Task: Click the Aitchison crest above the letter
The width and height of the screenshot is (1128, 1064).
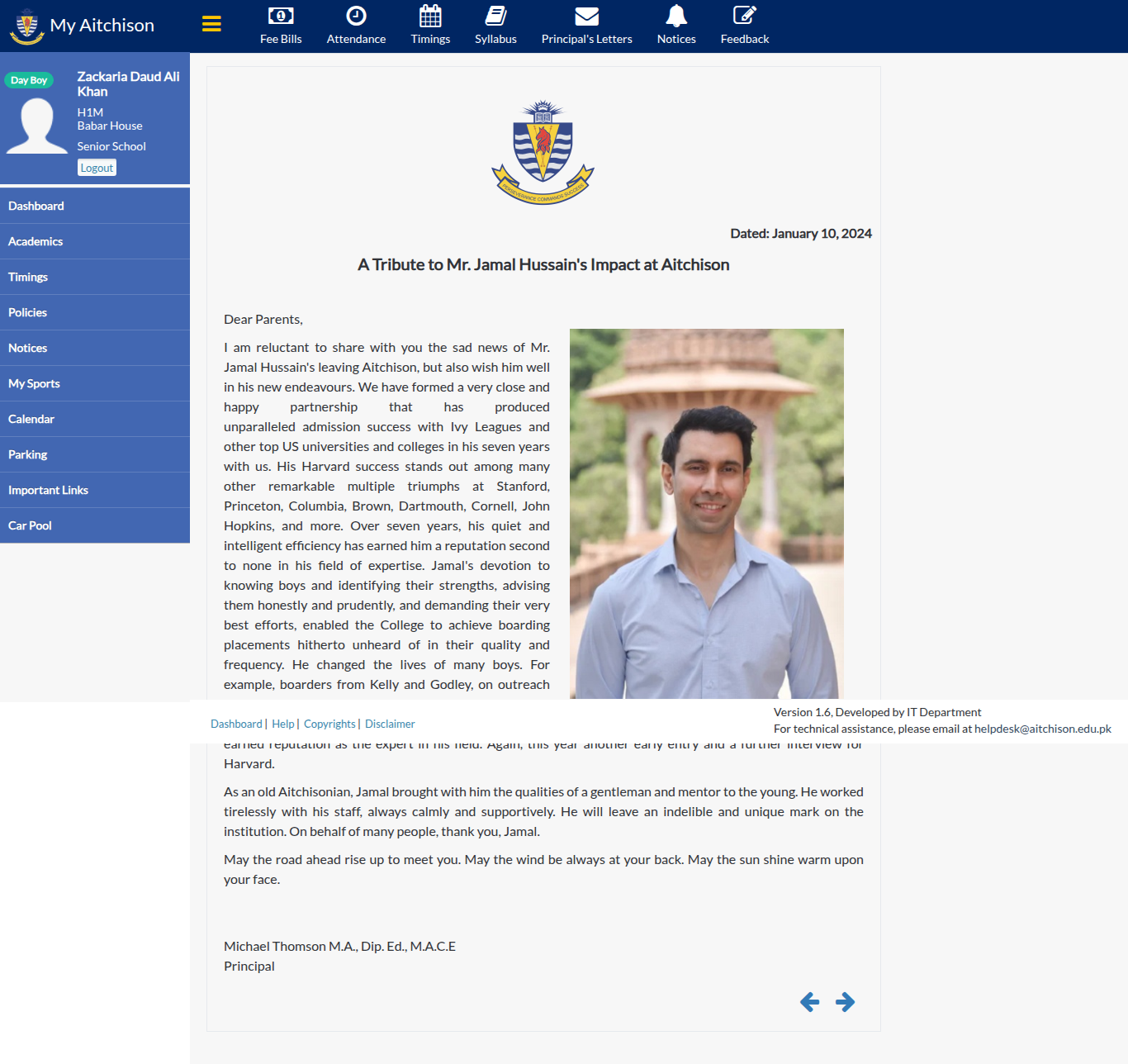Action: (543, 152)
